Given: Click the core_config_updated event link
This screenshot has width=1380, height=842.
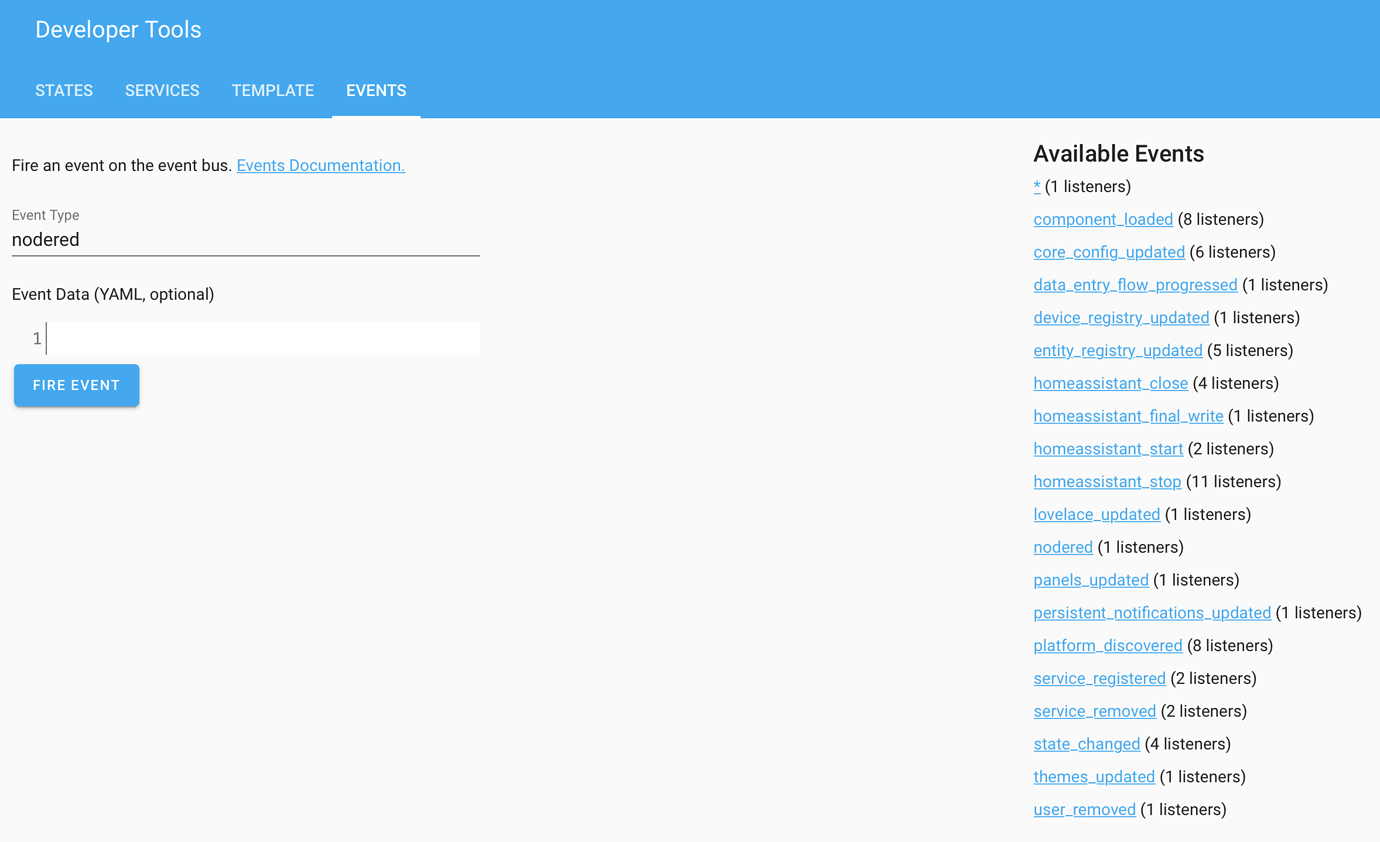Looking at the screenshot, I should point(1109,252).
